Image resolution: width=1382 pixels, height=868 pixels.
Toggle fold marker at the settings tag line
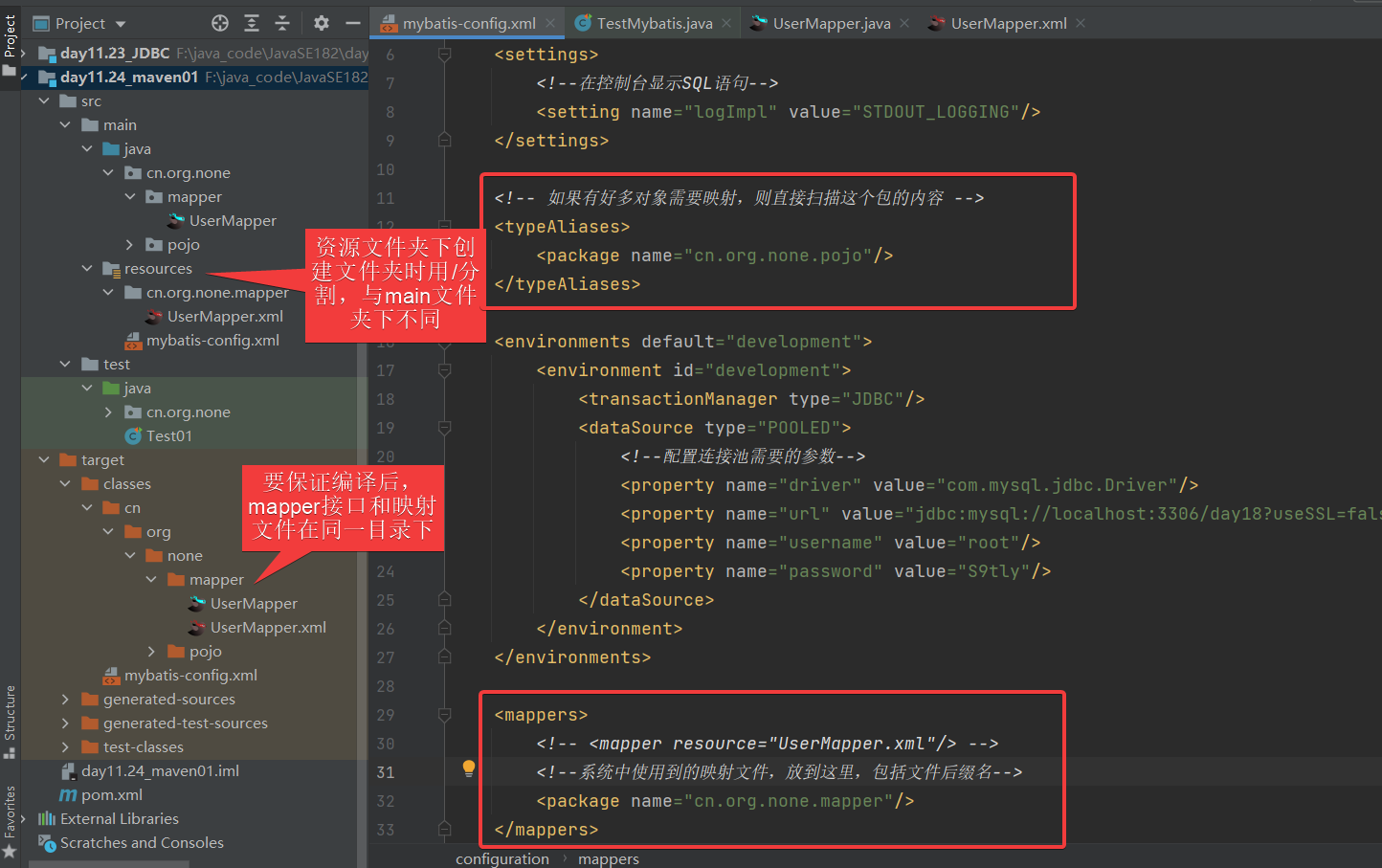(x=444, y=55)
